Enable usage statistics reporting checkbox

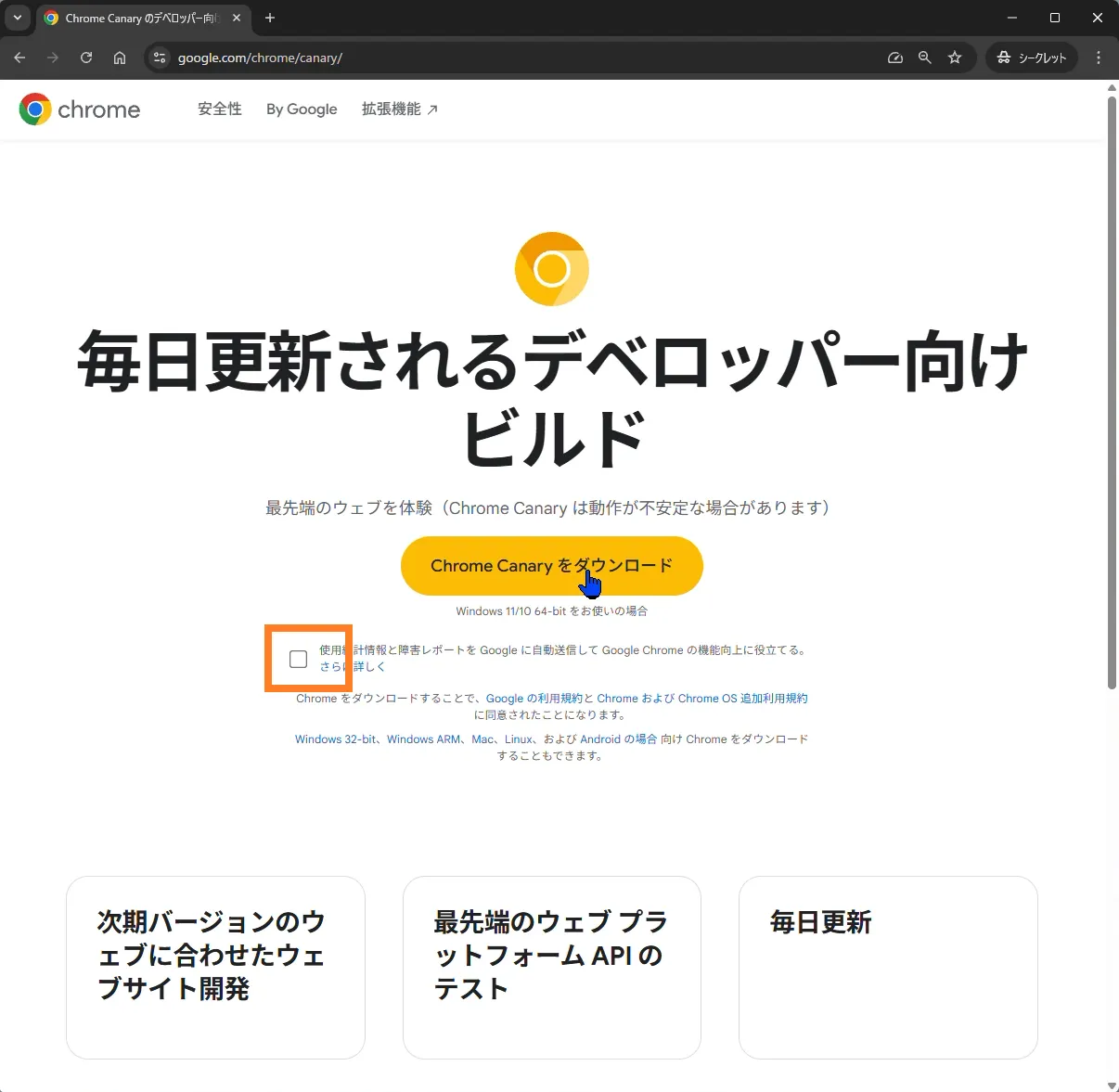298,659
